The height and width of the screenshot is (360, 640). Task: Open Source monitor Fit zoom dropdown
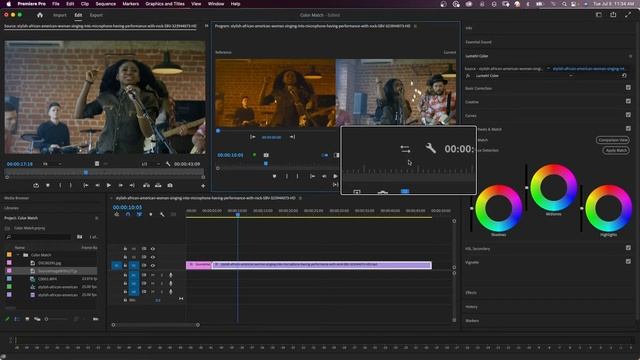[52, 164]
